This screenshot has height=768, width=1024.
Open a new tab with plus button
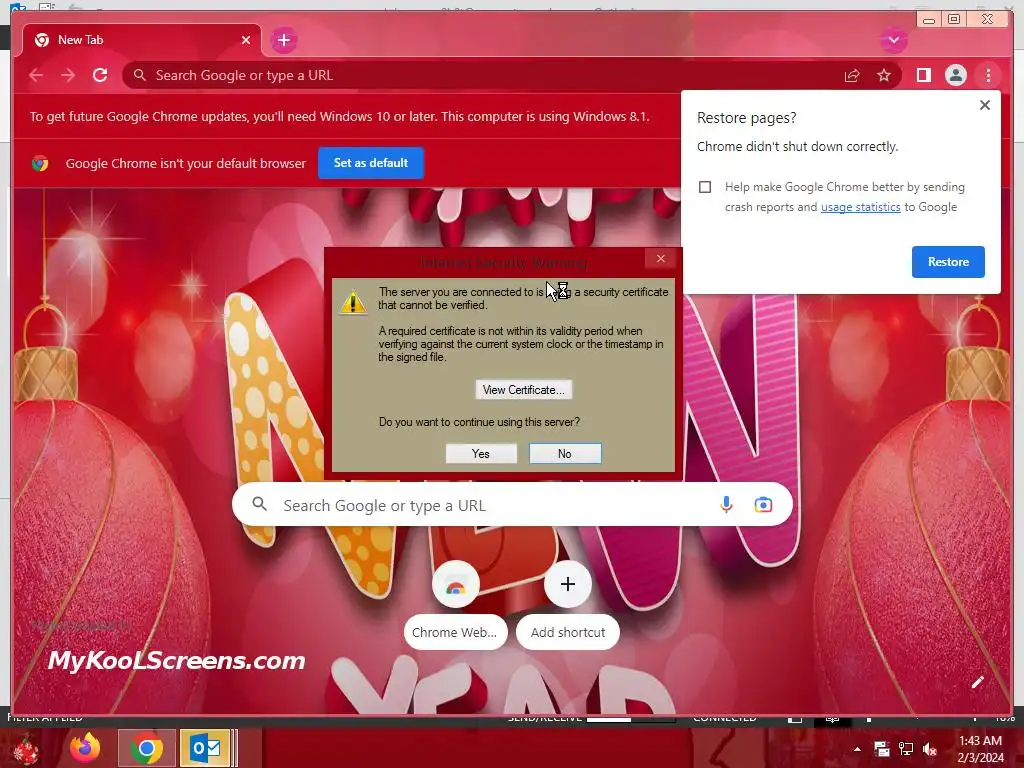[x=283, y=40]
